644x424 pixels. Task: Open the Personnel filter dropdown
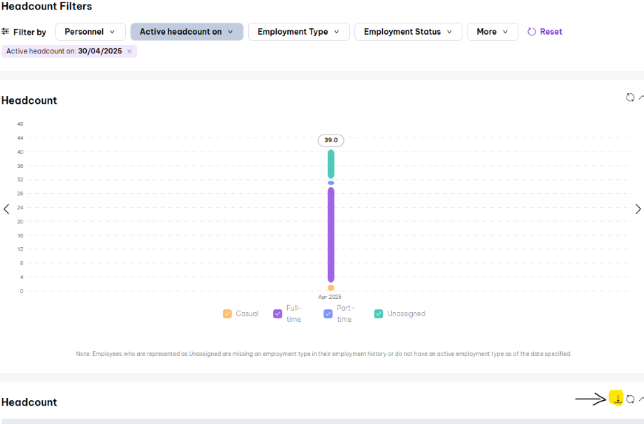90,32
